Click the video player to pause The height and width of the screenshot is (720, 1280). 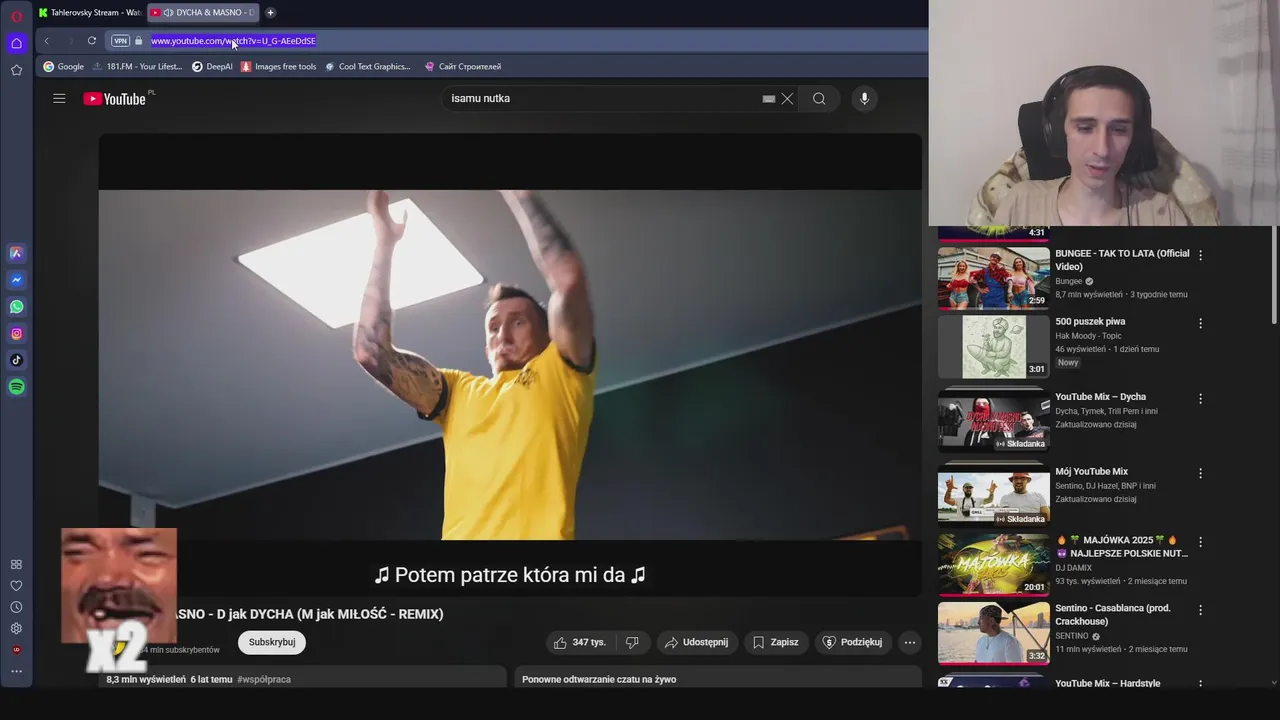coord(510,365)
